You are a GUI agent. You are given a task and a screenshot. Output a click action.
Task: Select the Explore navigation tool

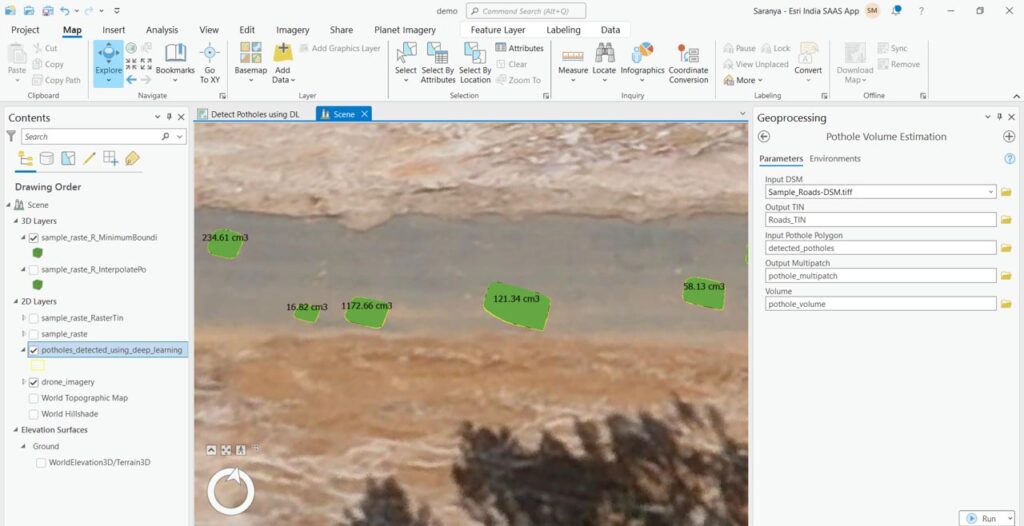[x=108, y=58]
